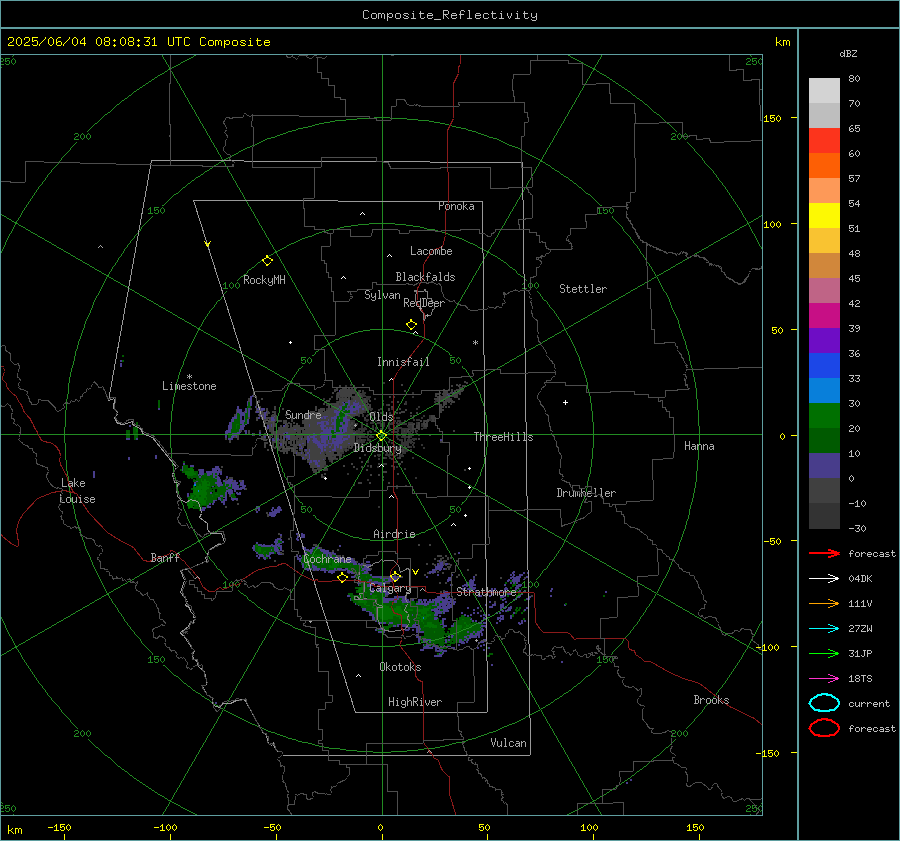
Task: Click the Vulcan label
Action: [508, 743]
